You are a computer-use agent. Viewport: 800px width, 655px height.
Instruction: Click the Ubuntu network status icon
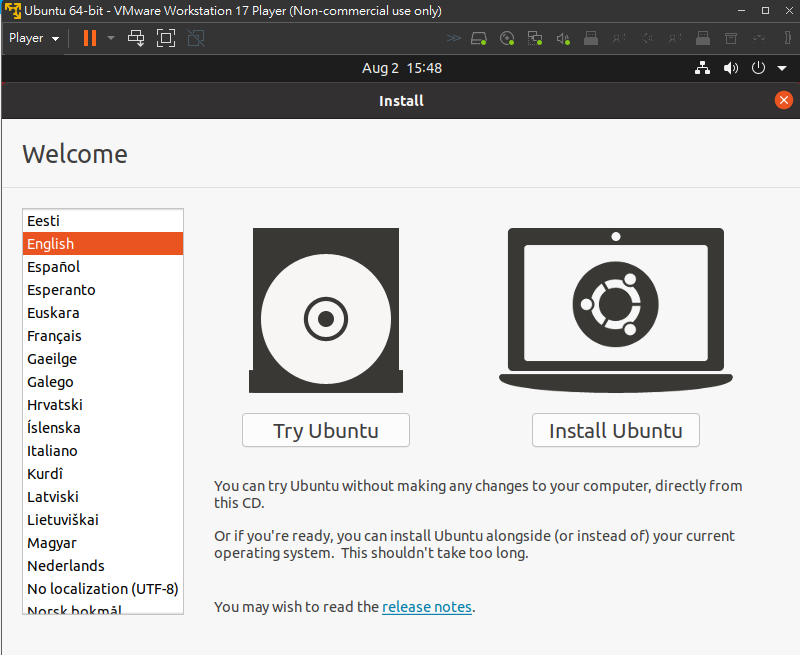[703, 68]
